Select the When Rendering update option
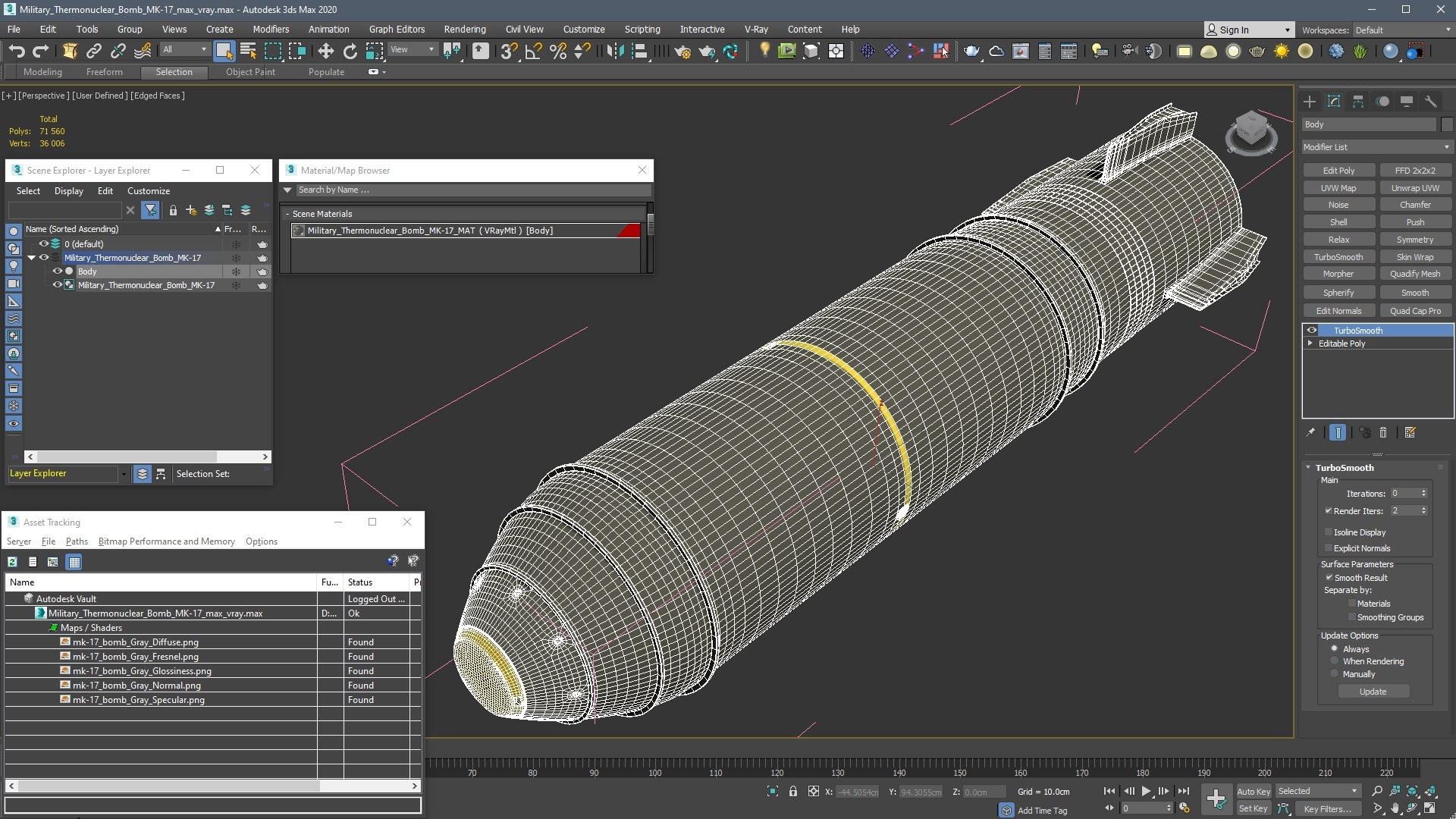This screenshot has width=1456, height=819. [x=1335, y=661]
